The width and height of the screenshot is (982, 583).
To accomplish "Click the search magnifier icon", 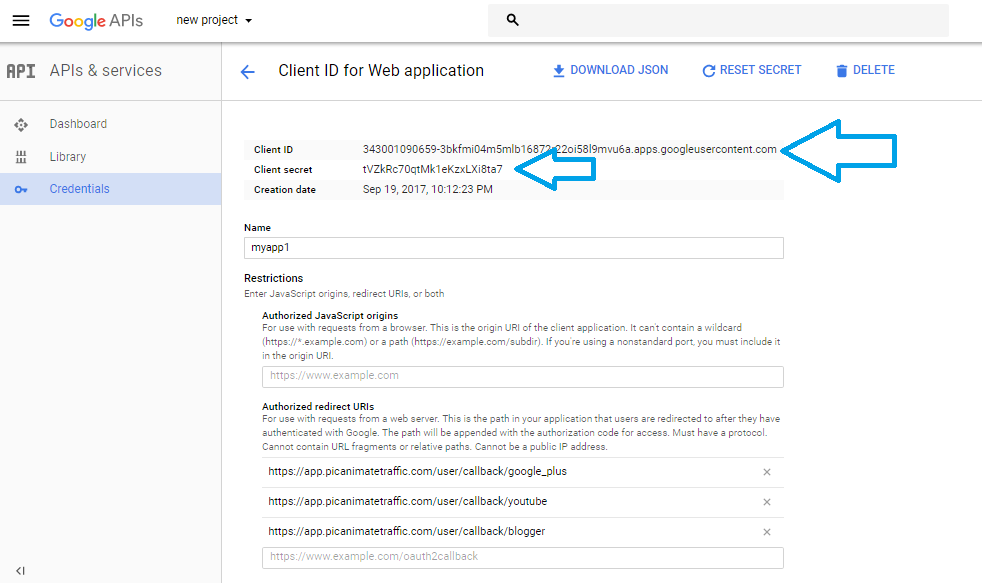I will pos(512,20).
